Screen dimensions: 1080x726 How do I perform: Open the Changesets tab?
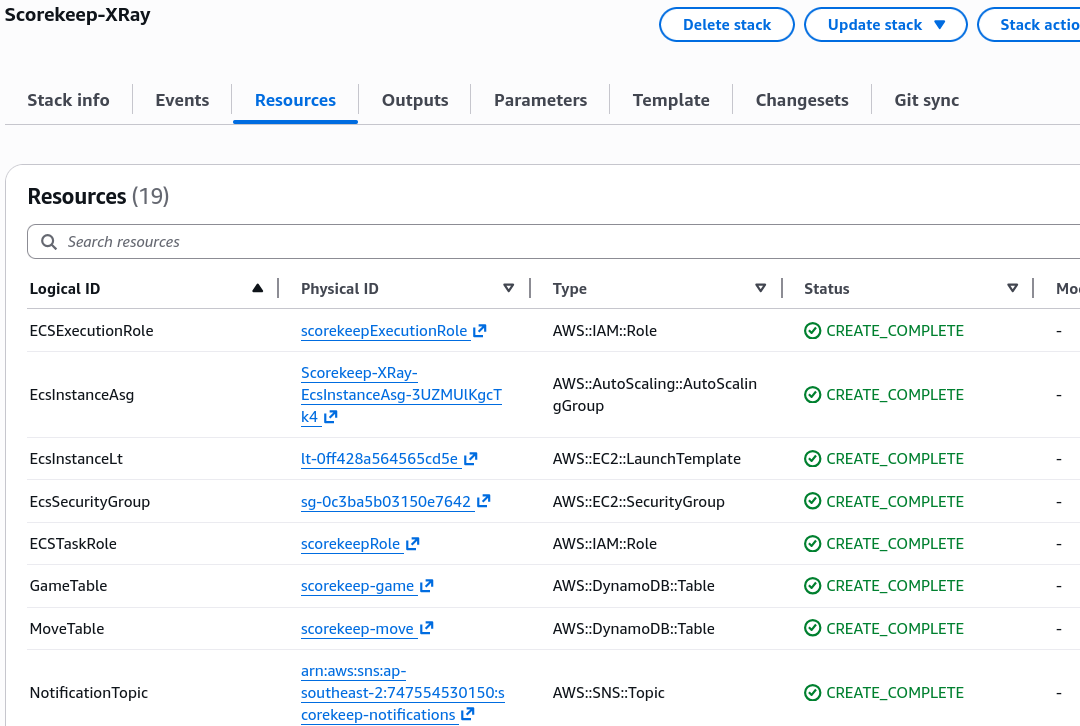(x=802, y=100)
